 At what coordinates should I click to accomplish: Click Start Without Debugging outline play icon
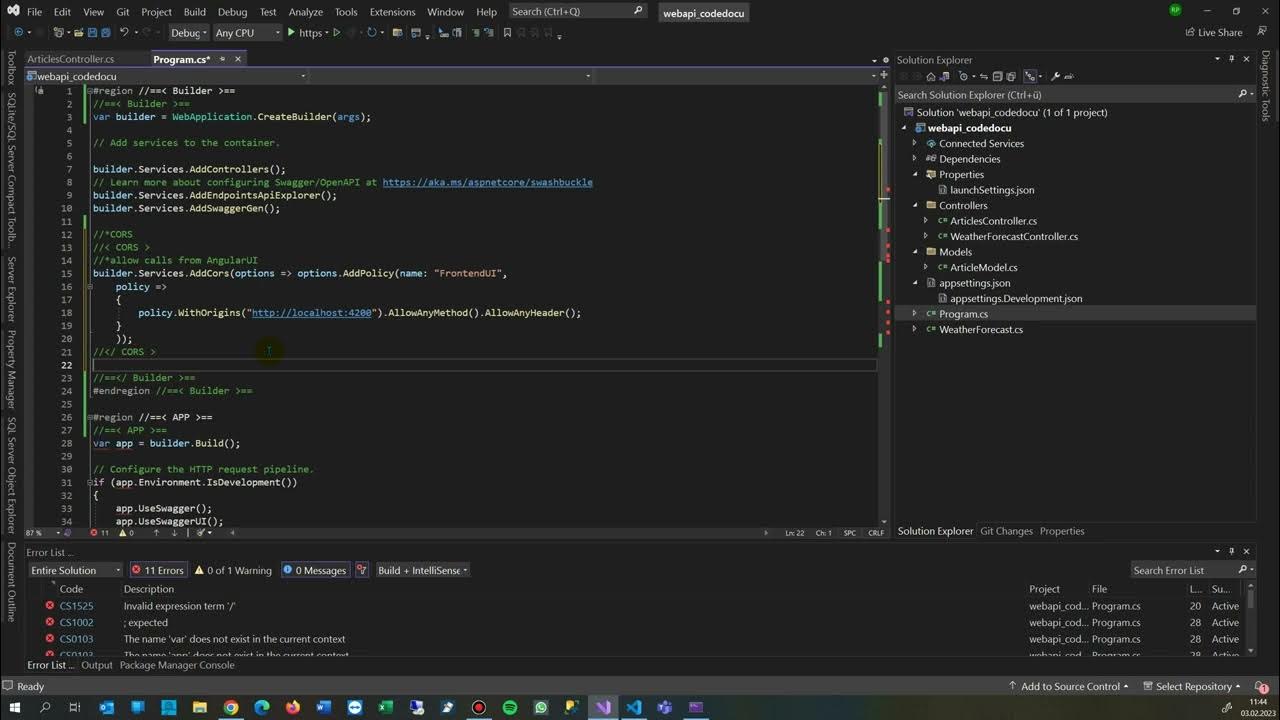[x=336, y=32]
